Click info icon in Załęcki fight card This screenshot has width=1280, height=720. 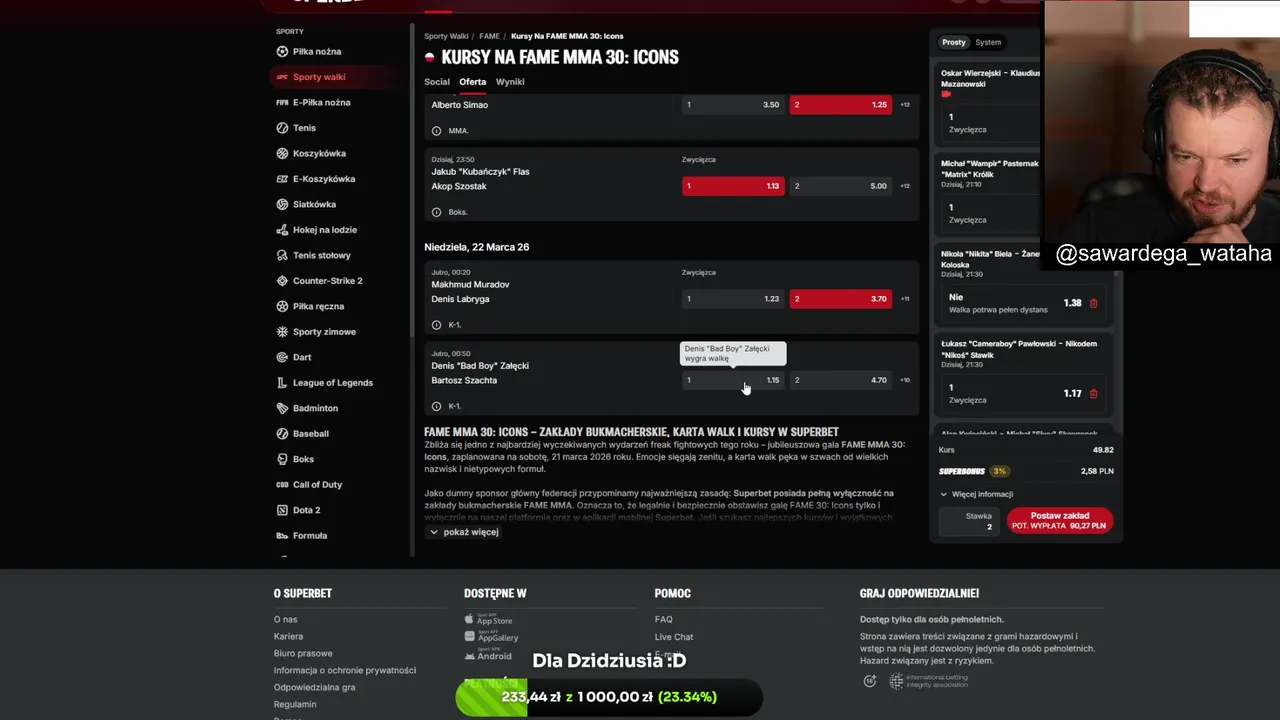436,406
